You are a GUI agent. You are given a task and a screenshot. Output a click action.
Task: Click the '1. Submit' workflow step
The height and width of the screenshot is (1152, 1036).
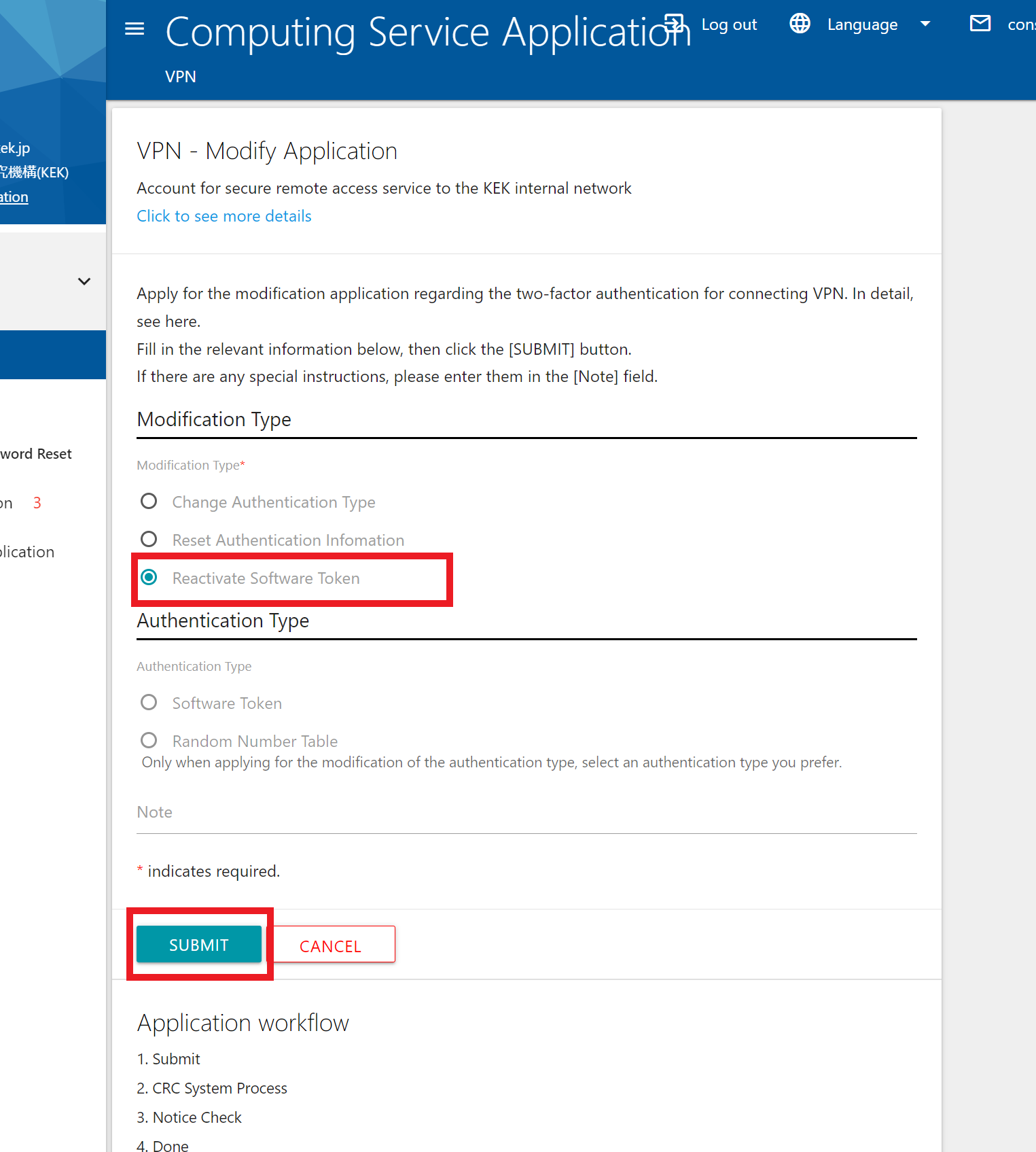pos(168,1059)
